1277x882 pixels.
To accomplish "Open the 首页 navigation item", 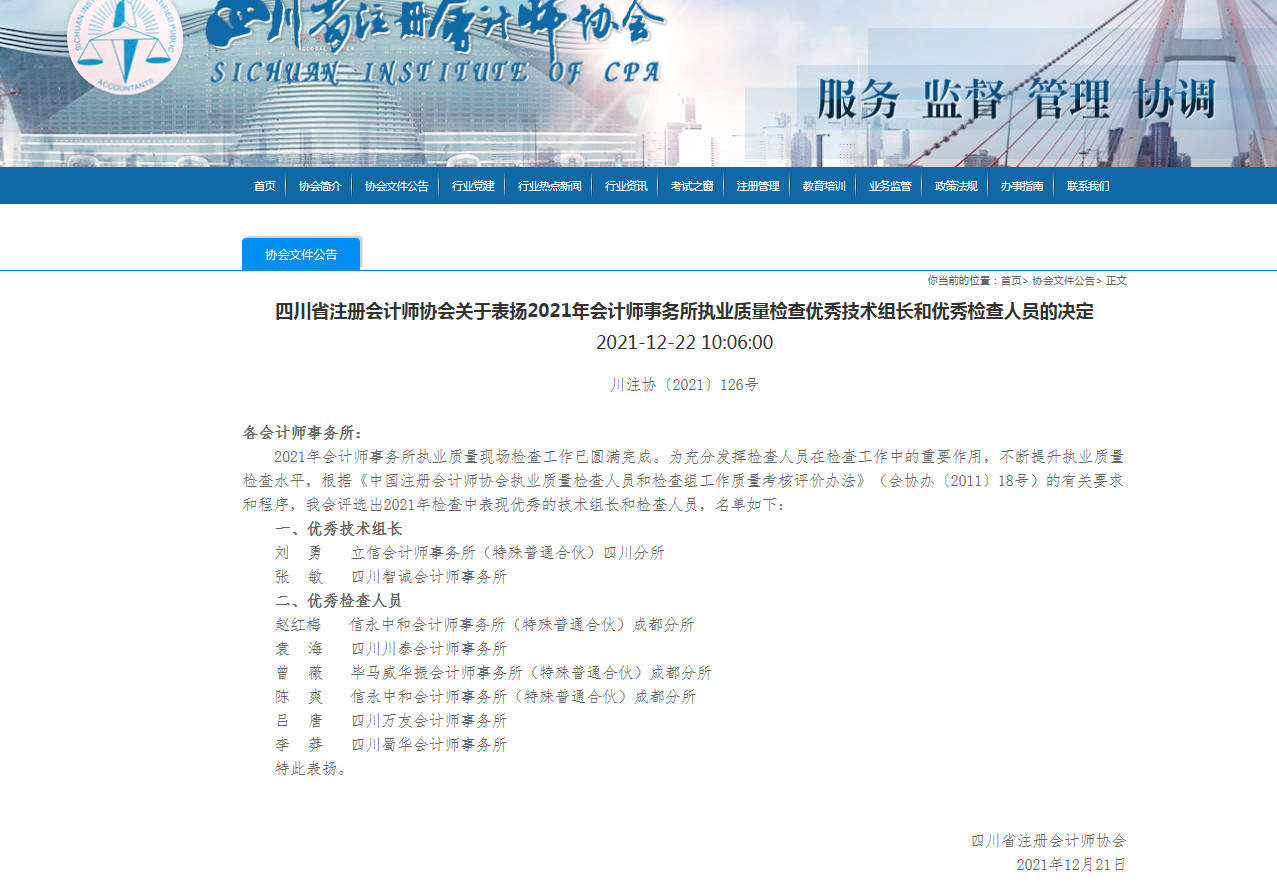I will click(x=264, y=186).
